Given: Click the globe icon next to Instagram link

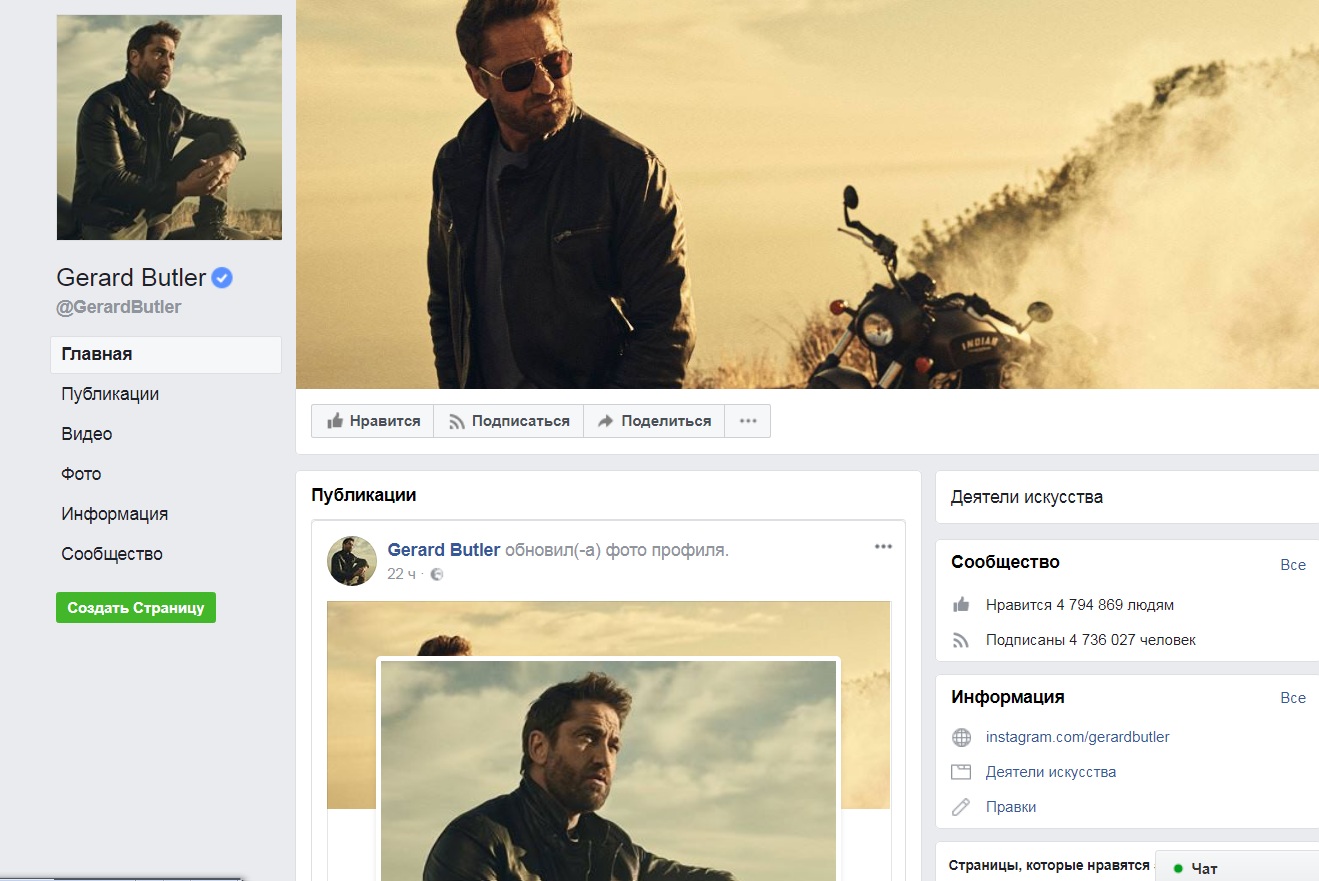Looking at the screenshot, I should point(961,737).
